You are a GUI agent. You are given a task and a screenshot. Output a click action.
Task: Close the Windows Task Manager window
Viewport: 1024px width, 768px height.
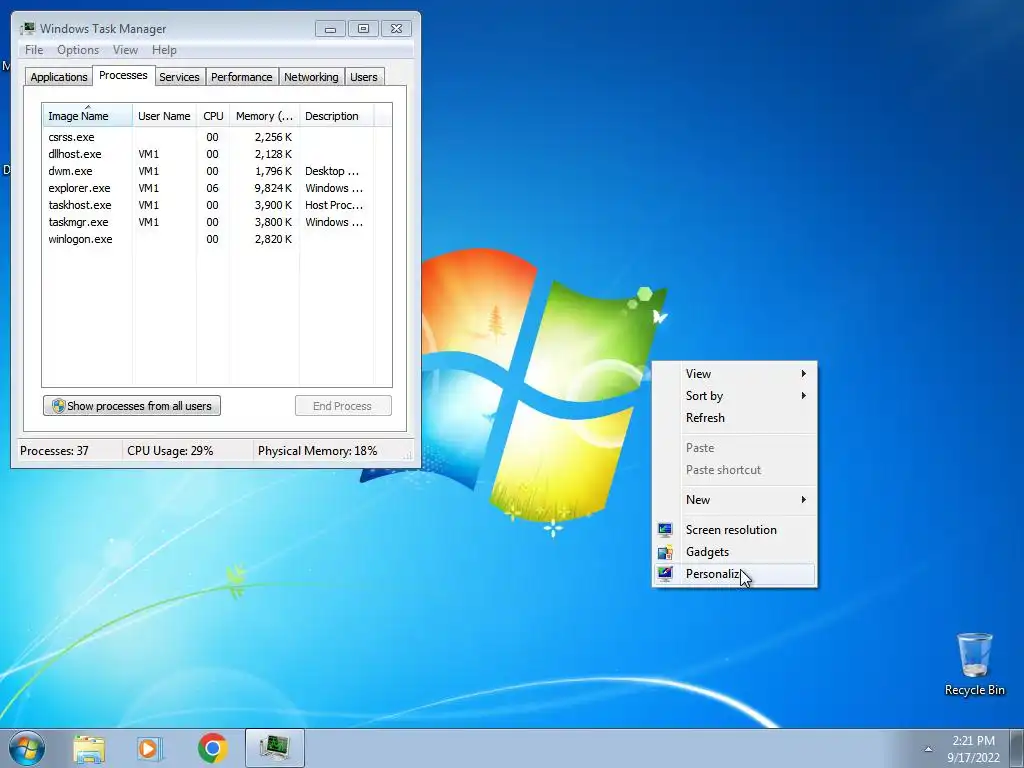point(396,29)
